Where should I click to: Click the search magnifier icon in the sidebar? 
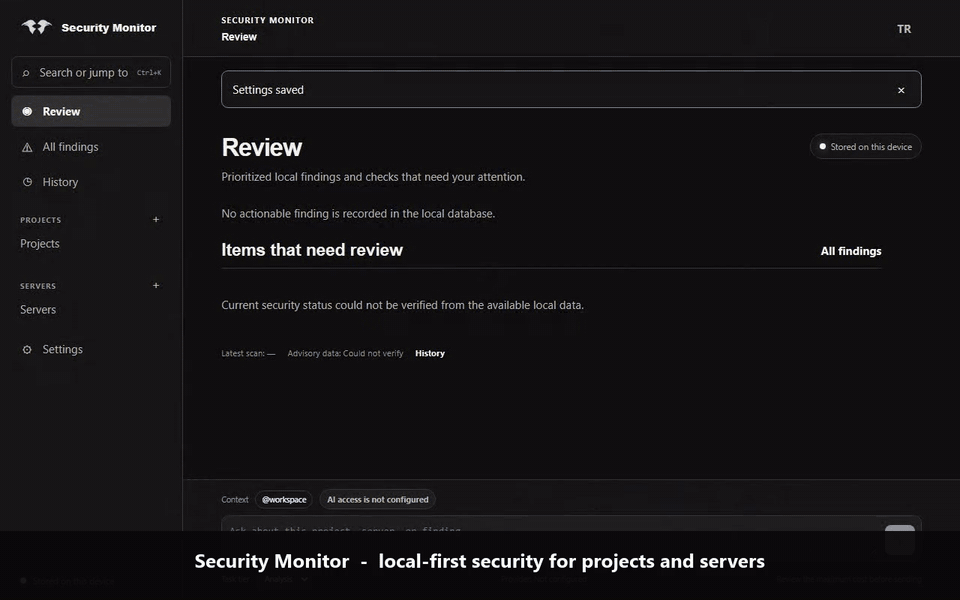[26, 73]
